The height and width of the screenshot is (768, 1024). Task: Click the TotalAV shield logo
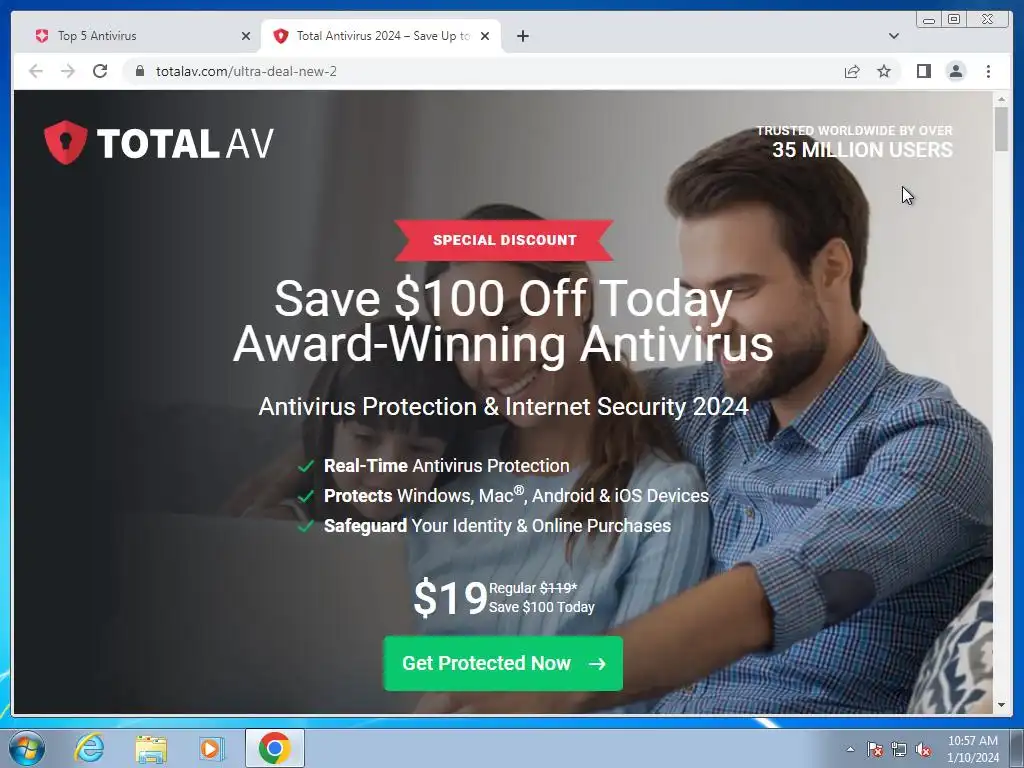click(65, 142)
